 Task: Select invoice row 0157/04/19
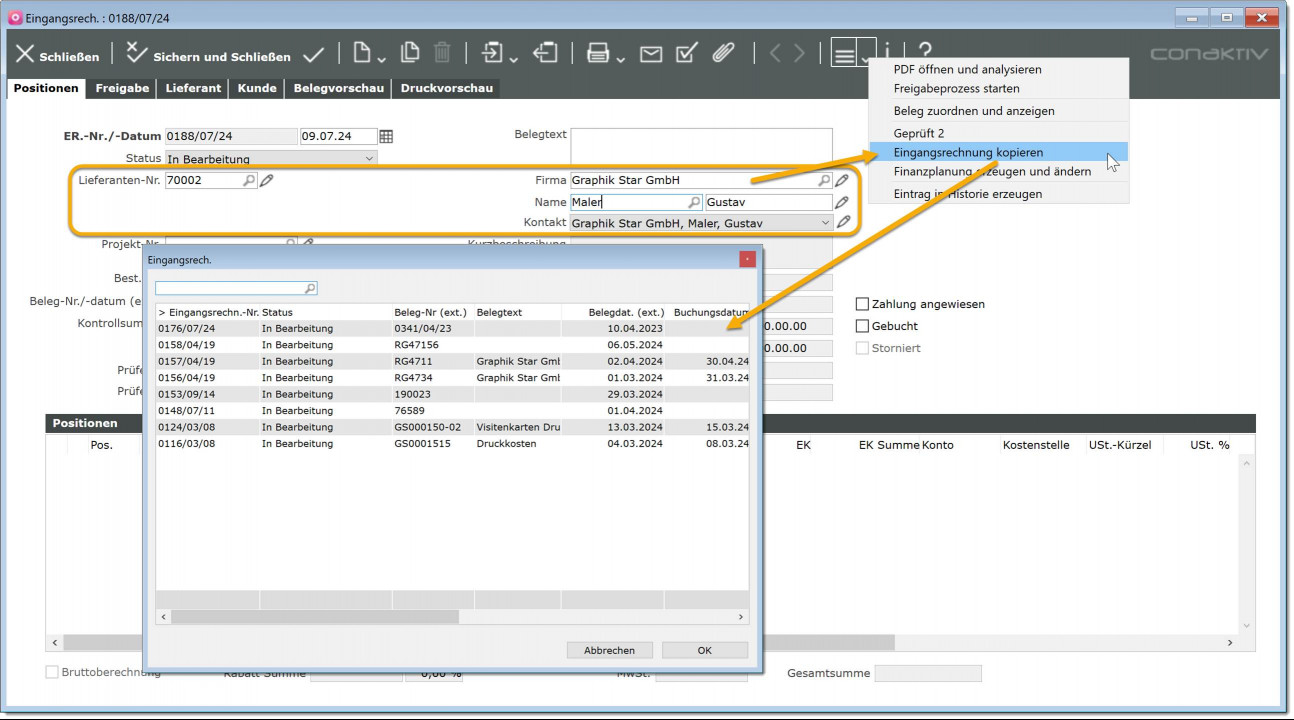pos(187,361)
